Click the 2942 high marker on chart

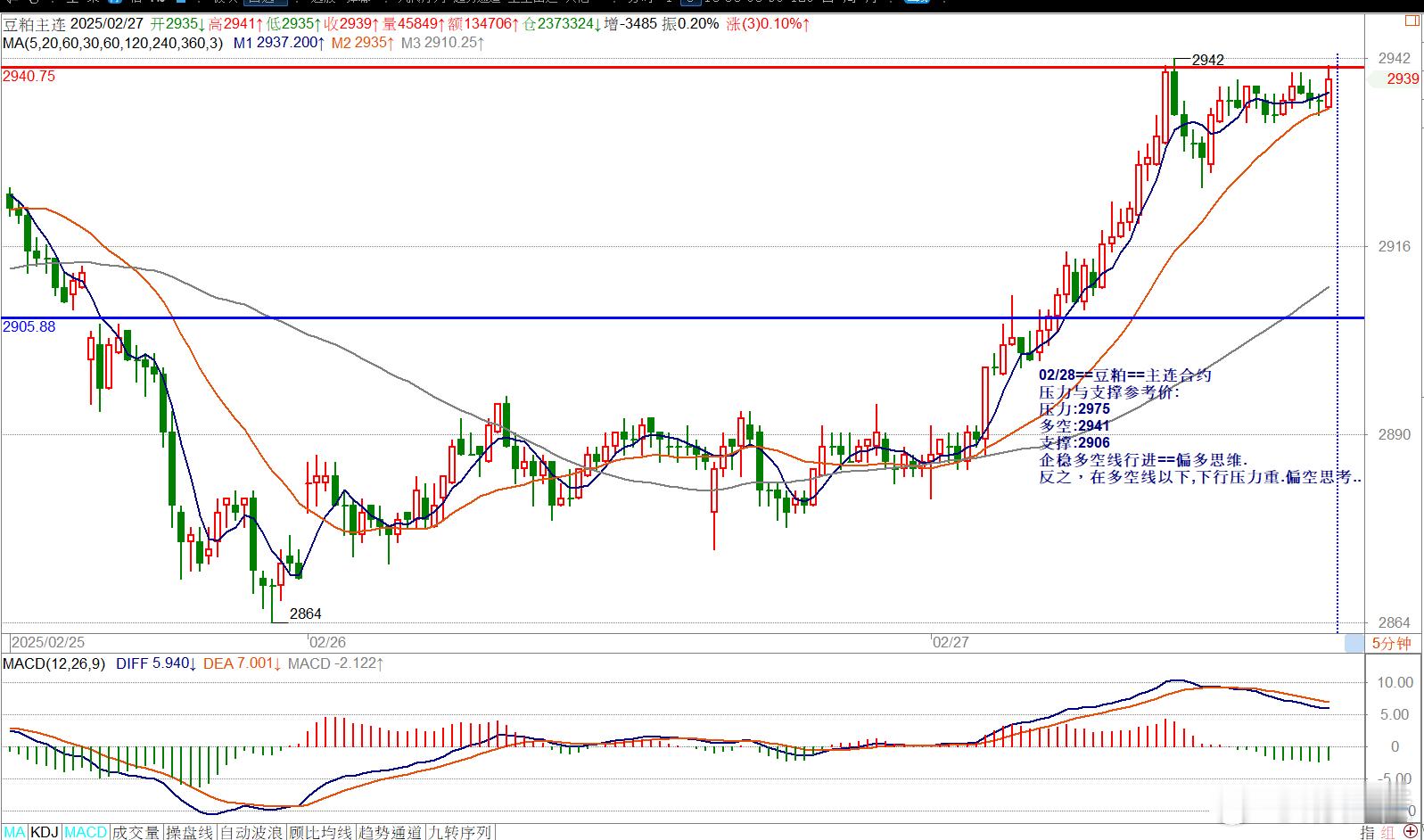1208,60
